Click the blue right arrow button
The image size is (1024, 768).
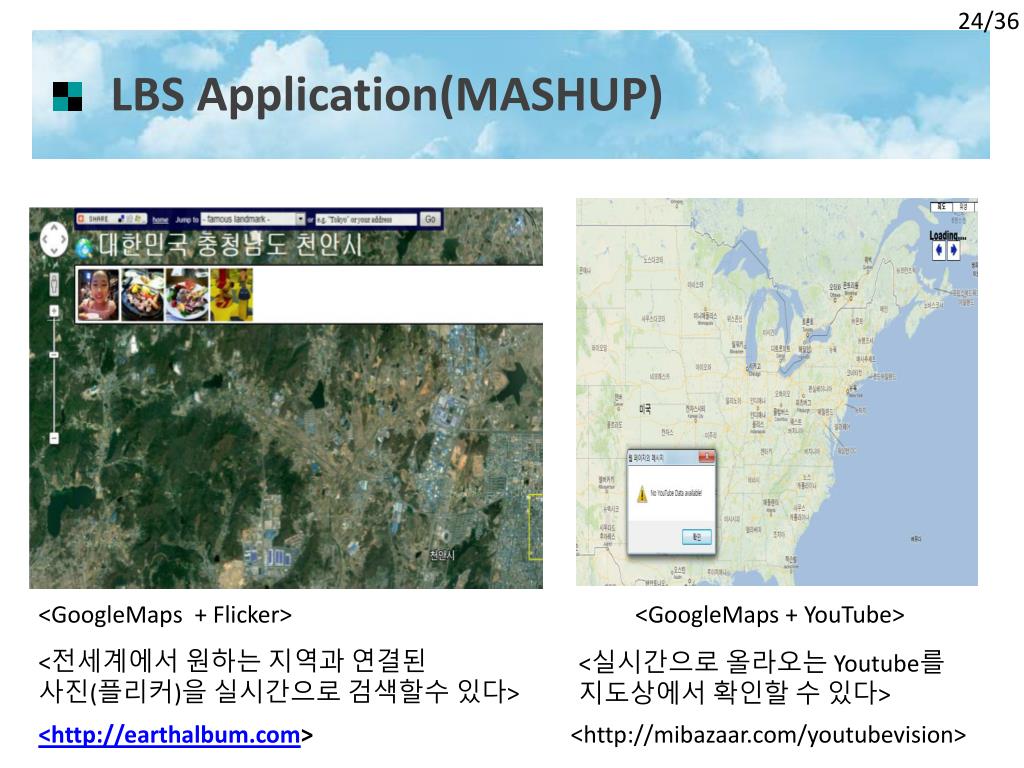(x=953, y=250)
